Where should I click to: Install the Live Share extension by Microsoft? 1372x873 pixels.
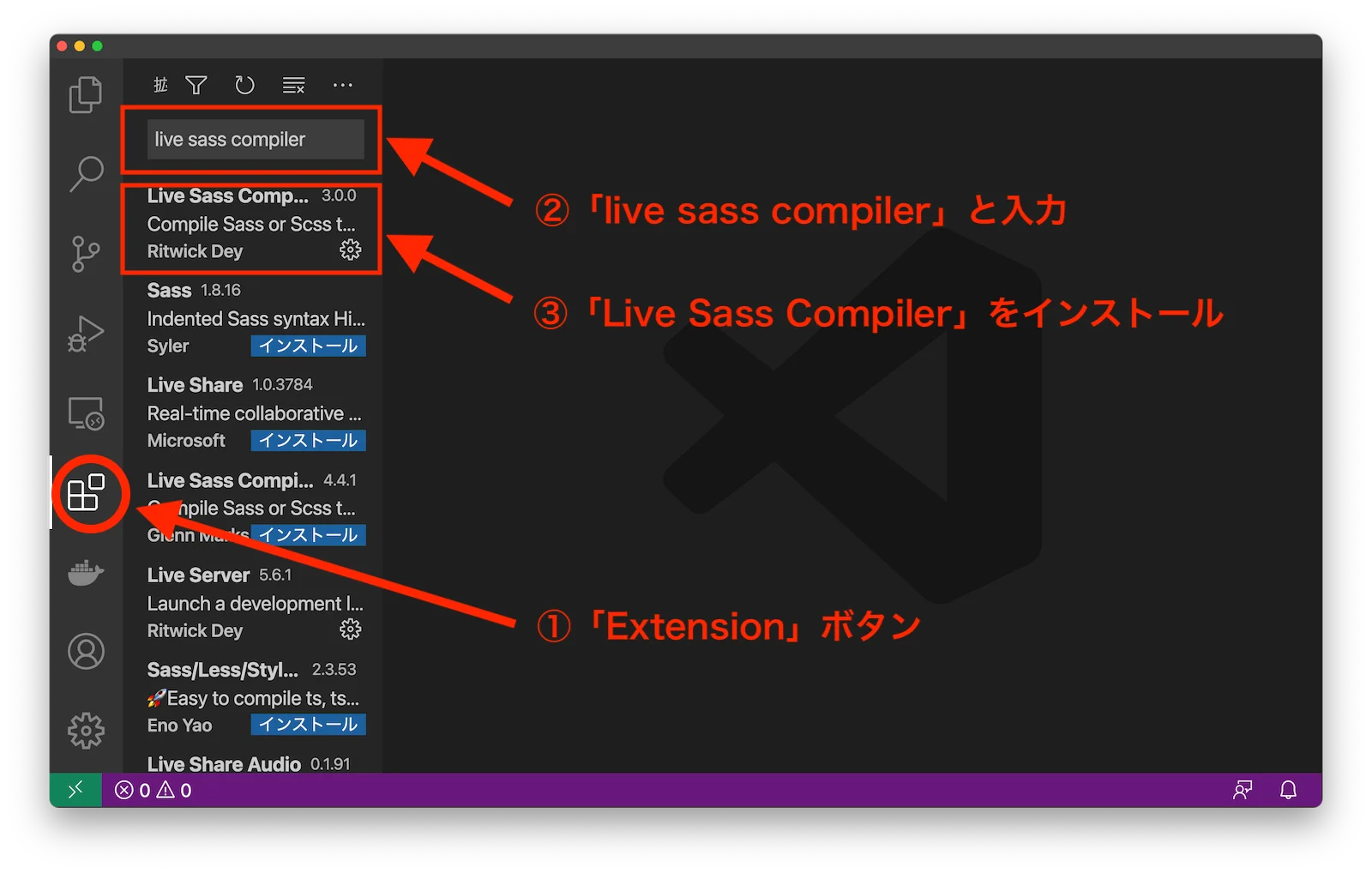[307, 440]
